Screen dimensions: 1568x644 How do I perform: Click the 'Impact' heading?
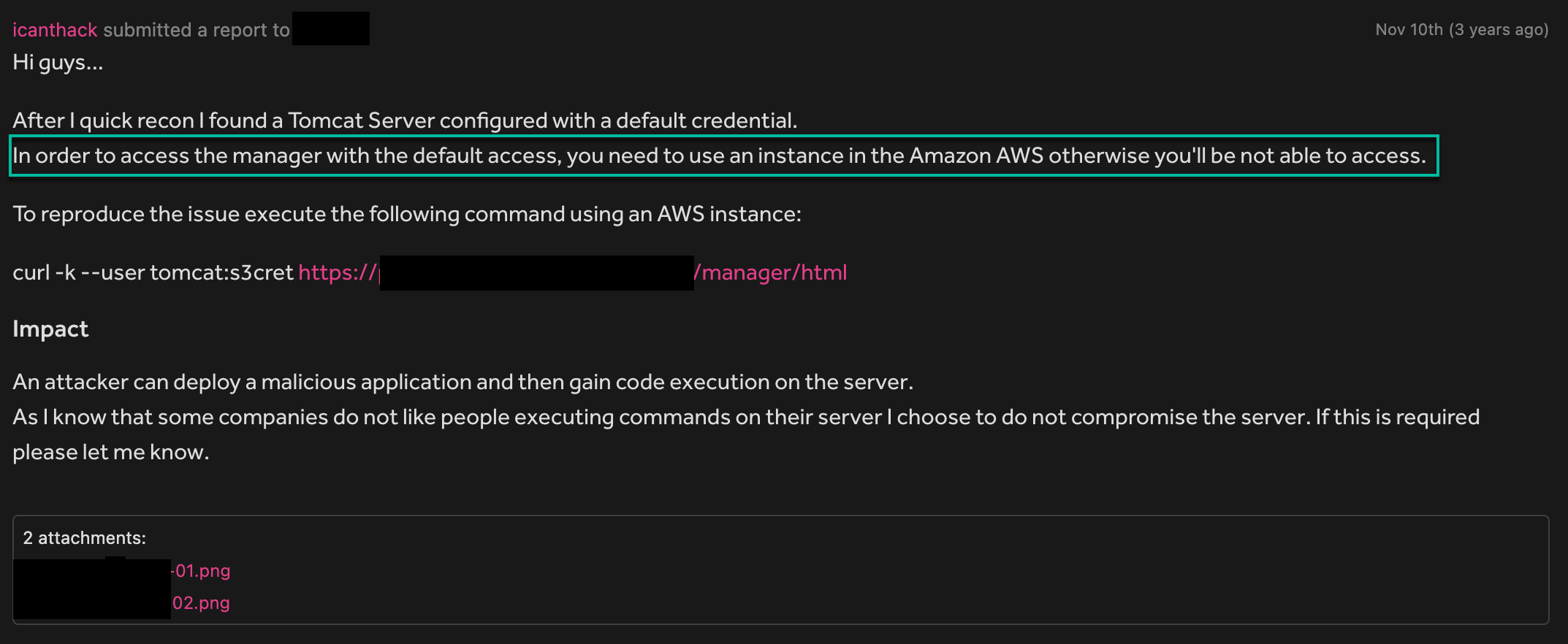(x=50, y=329)
